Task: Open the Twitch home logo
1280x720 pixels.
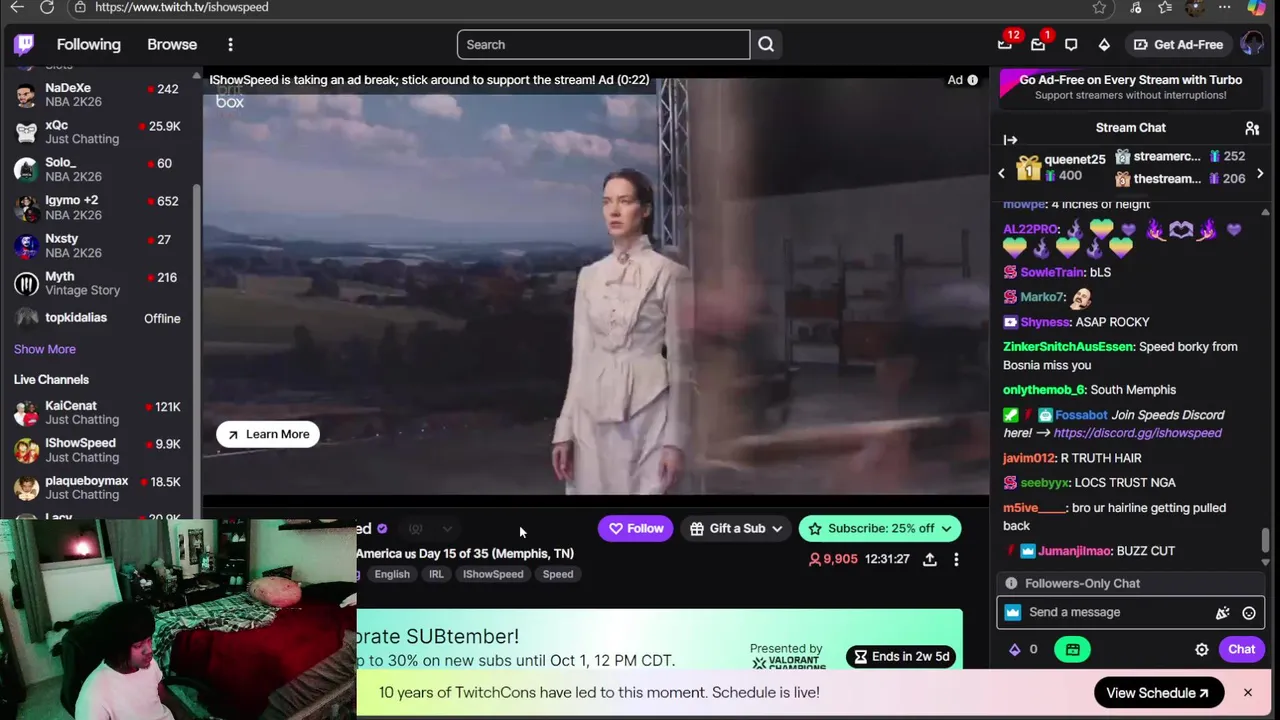Action: pyautogui.click(x=24, y=44)
